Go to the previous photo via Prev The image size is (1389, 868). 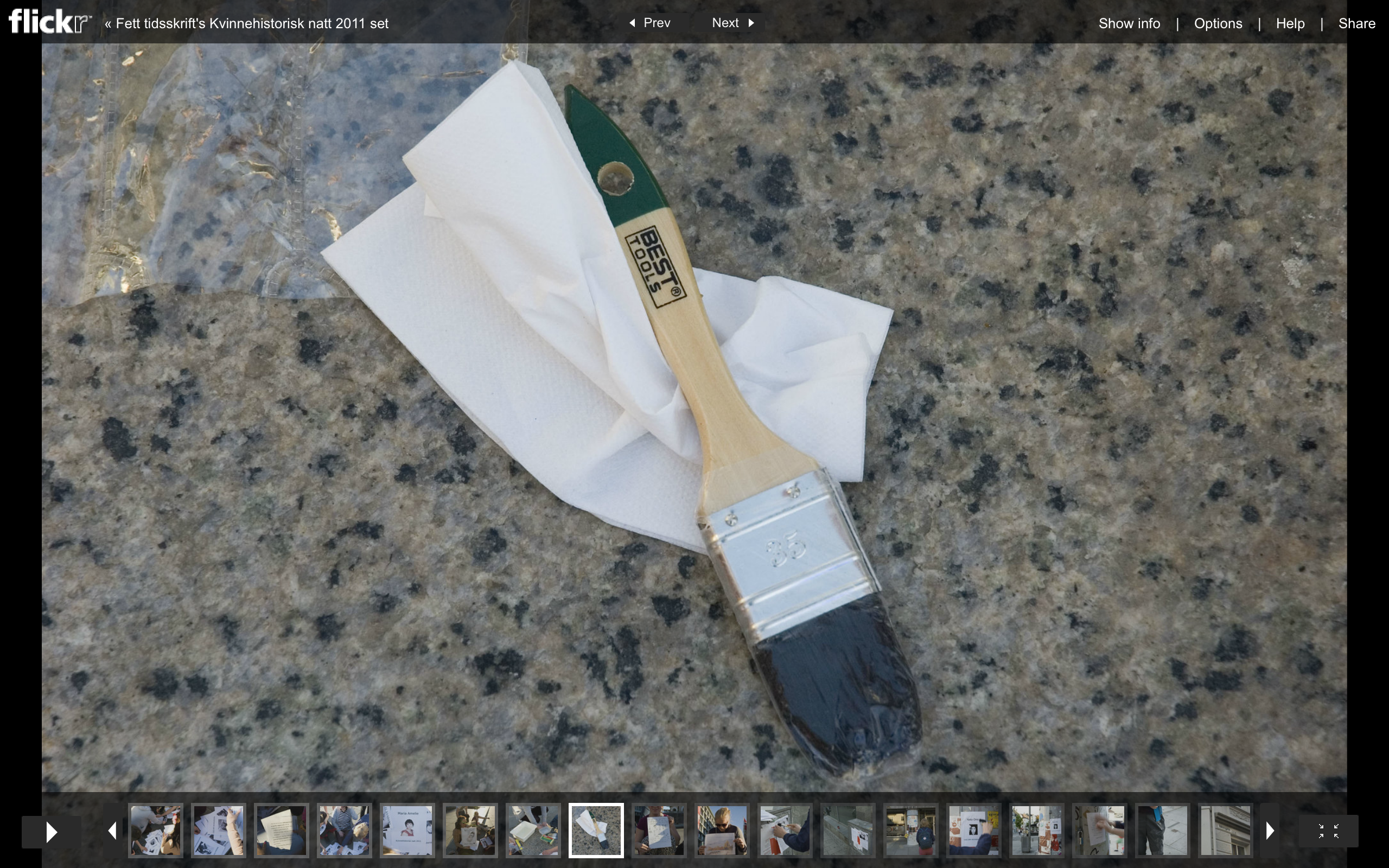click(x=651, y=23)
